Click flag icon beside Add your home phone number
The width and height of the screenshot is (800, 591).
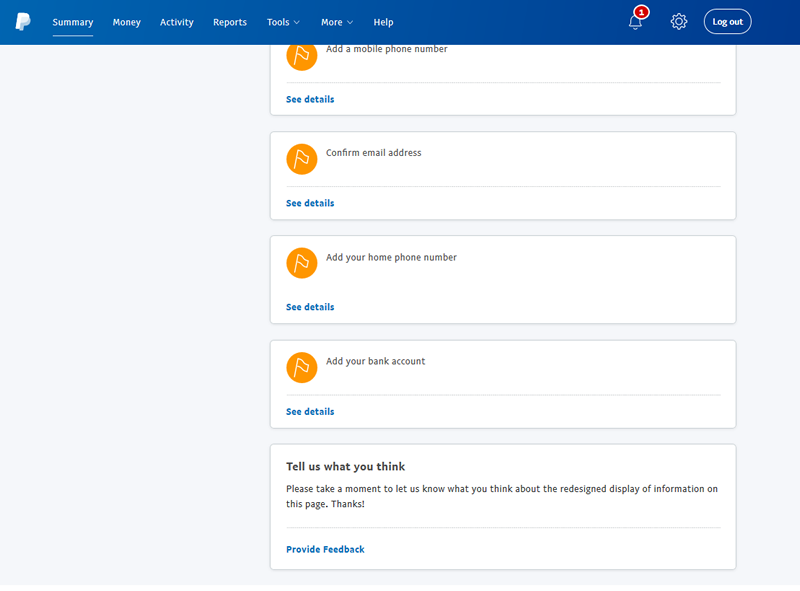point(302,263)
